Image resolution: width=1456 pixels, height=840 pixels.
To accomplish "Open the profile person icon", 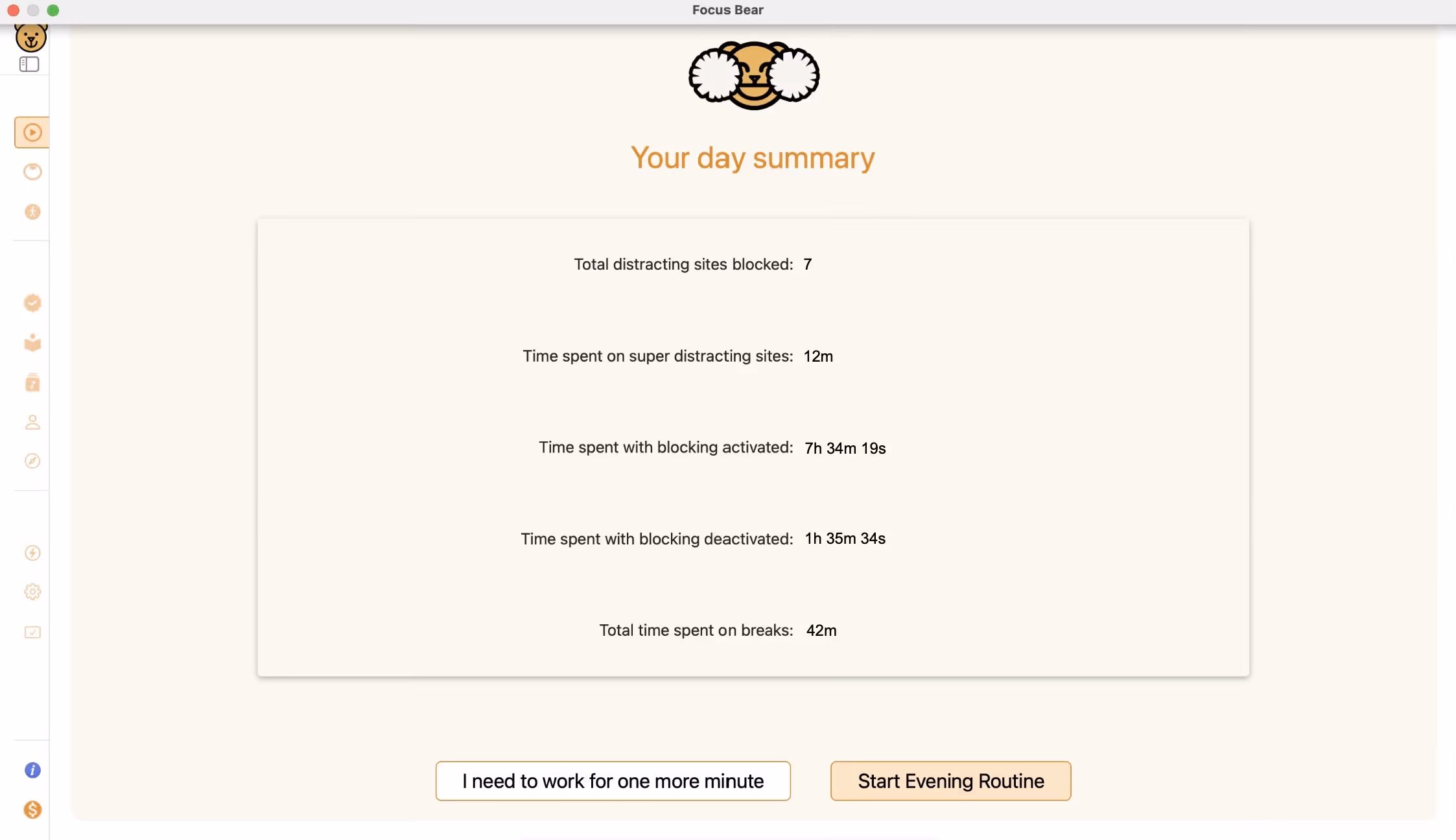I will point(32,423).
